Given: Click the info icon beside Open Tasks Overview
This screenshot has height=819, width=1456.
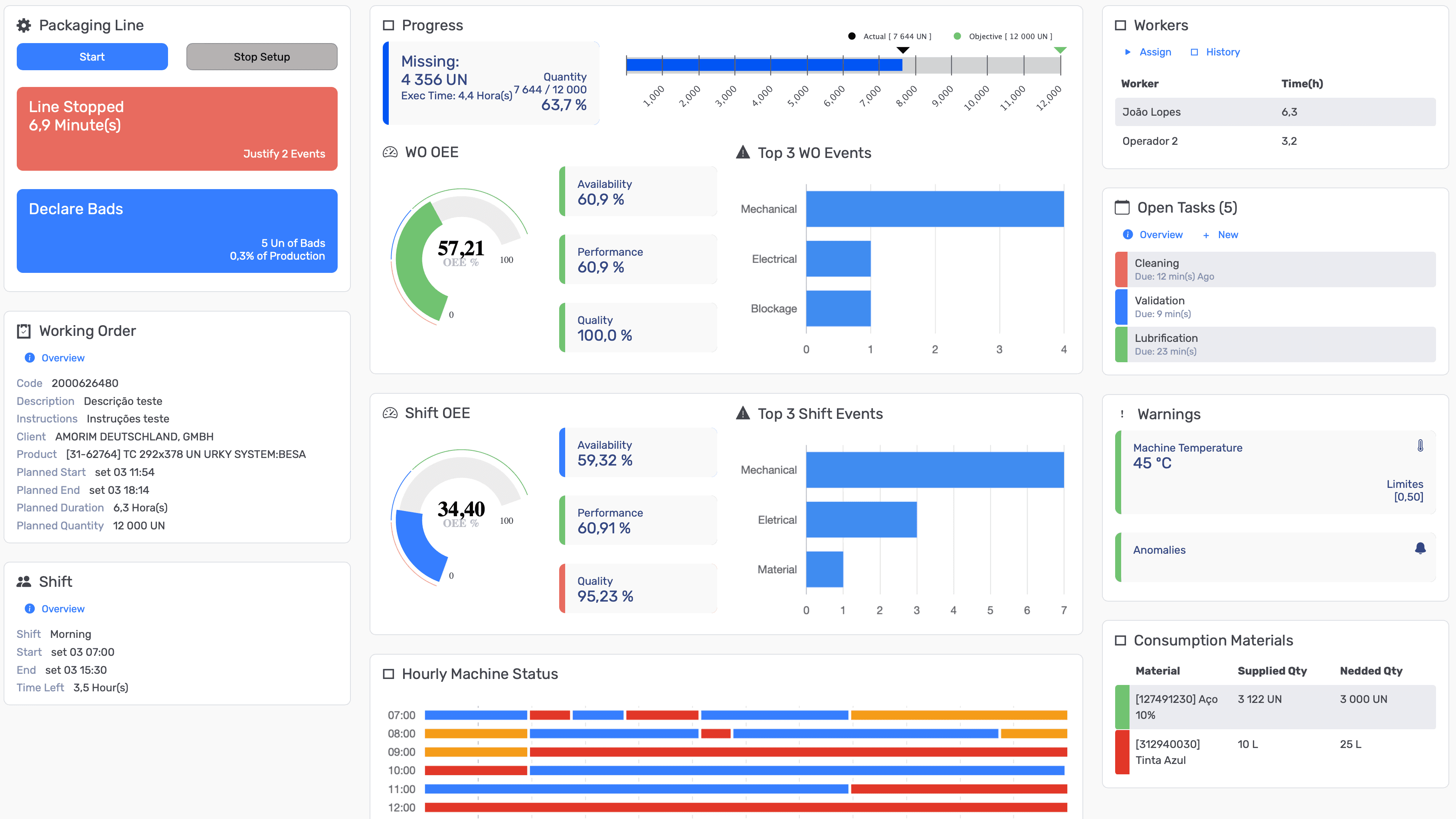Looking at the screenshot, I should point(1128,235).
